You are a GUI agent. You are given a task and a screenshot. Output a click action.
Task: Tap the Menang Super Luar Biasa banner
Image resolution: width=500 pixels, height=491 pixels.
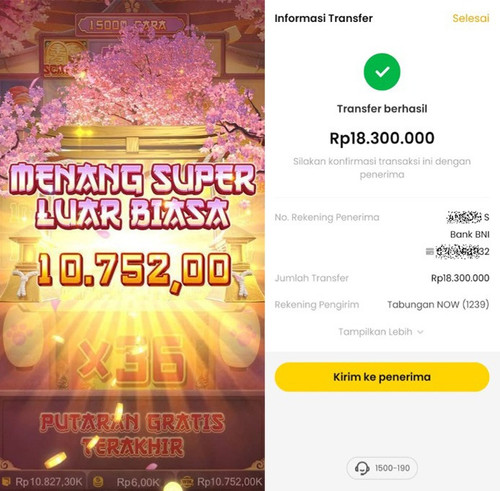132,197
